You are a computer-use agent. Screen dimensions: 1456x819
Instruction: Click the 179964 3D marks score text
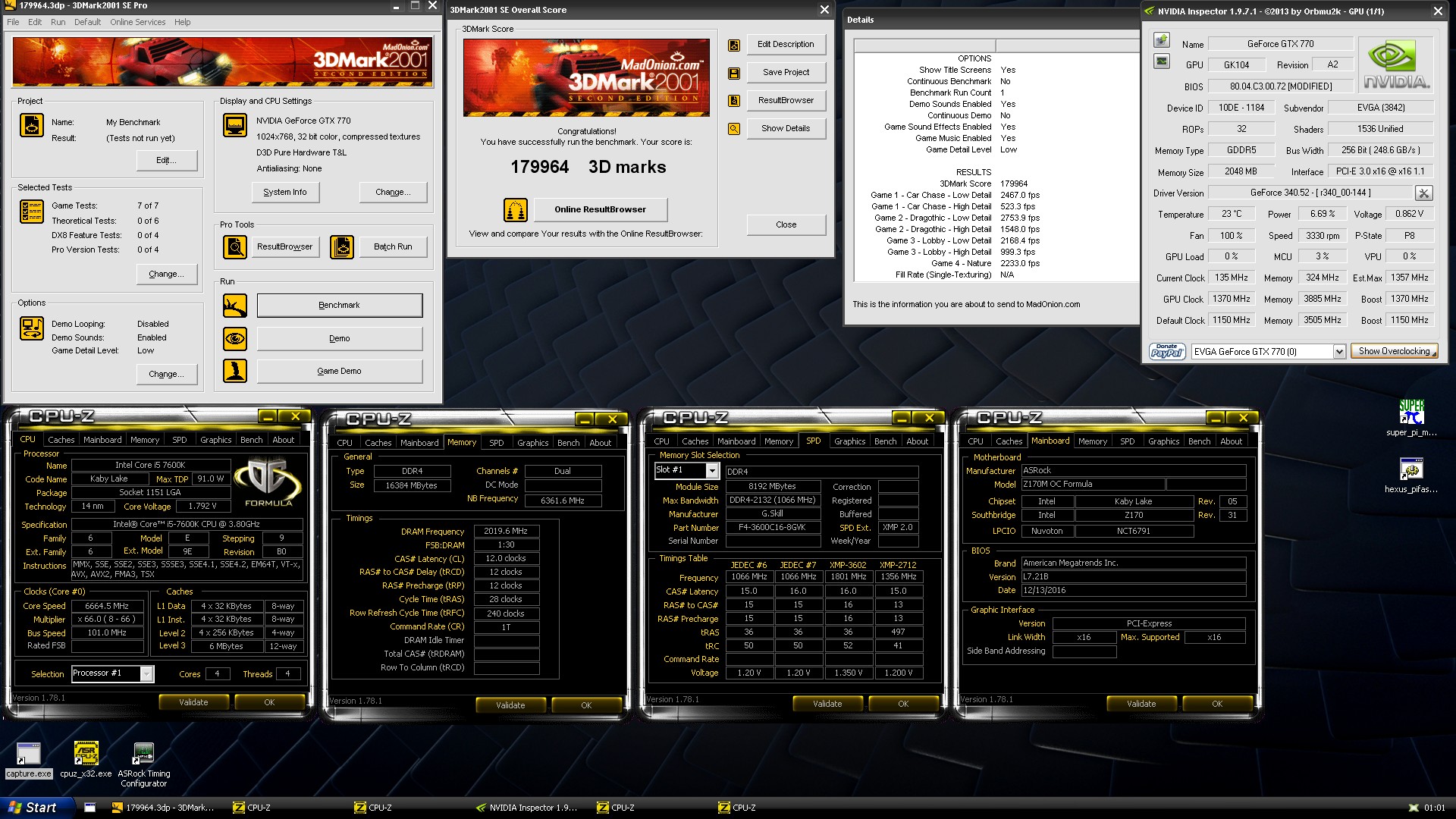click(x=588, y=168)
